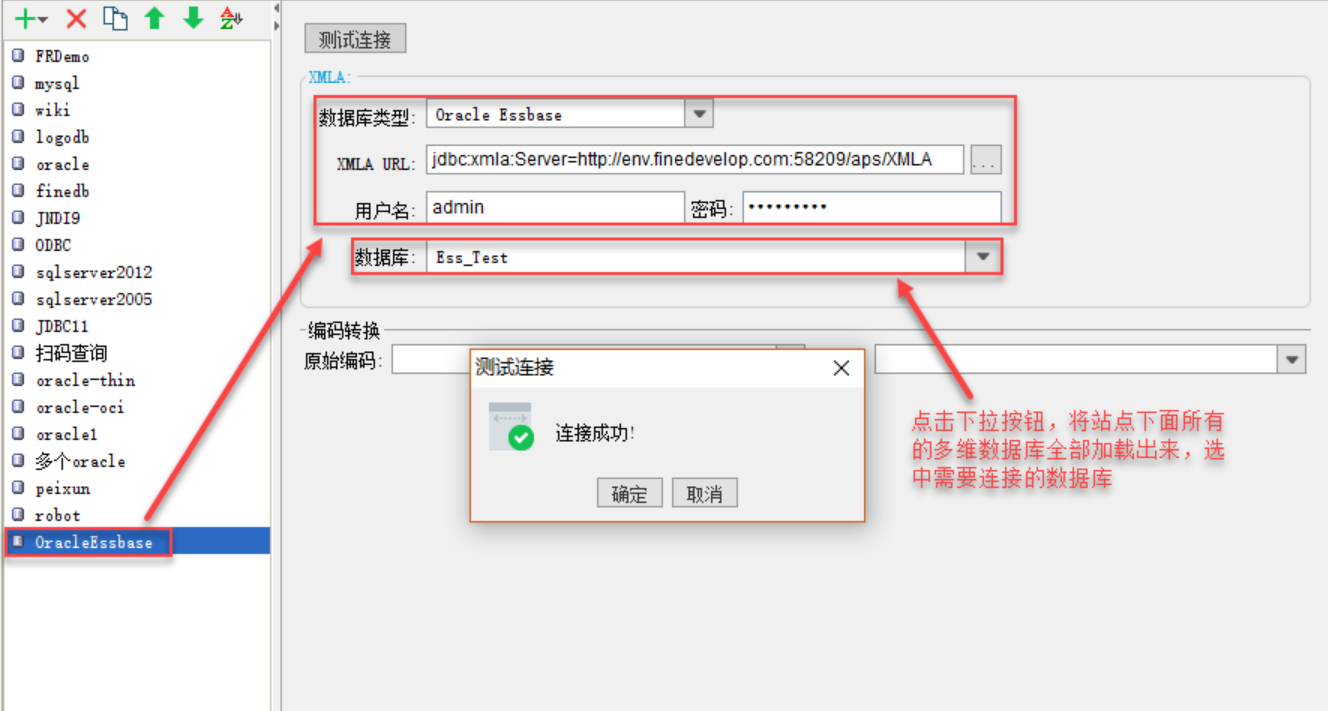Close the 测试连接 dialog with X

pos(841,368)
